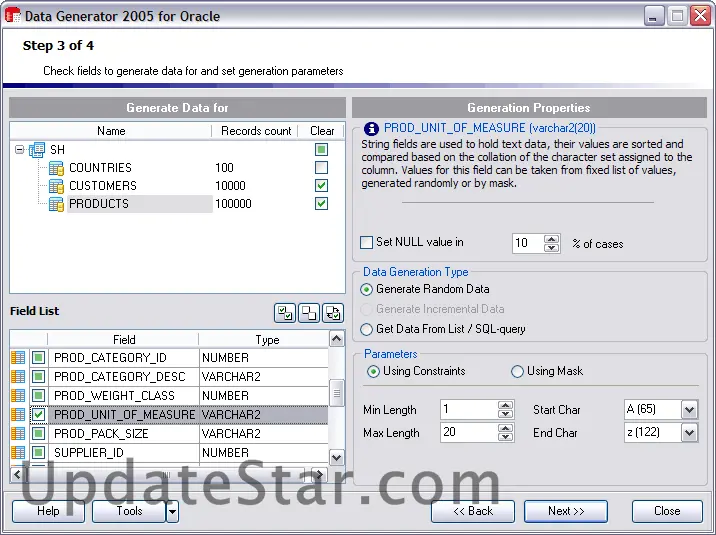Click the field icon beside PROD_WEIGHT_CLASS

click(x=18, y=395)
